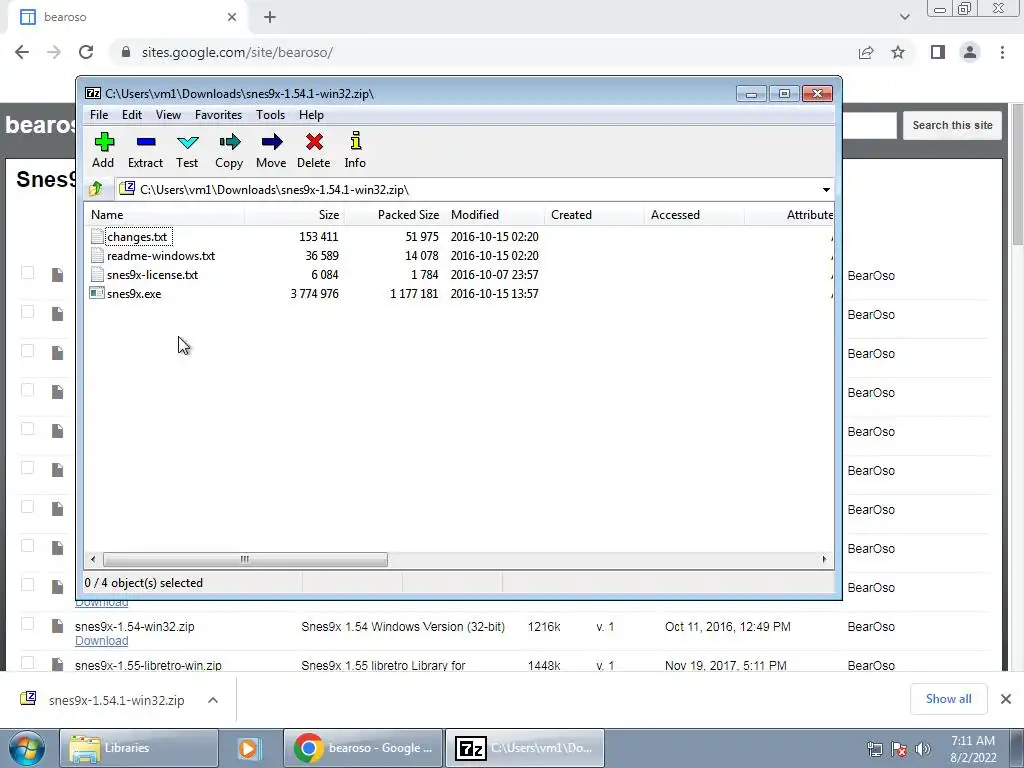Select the Copy toolbar icon in 7-Zip
Viewport: 1024px width, 768px height.
coord(229,150)
